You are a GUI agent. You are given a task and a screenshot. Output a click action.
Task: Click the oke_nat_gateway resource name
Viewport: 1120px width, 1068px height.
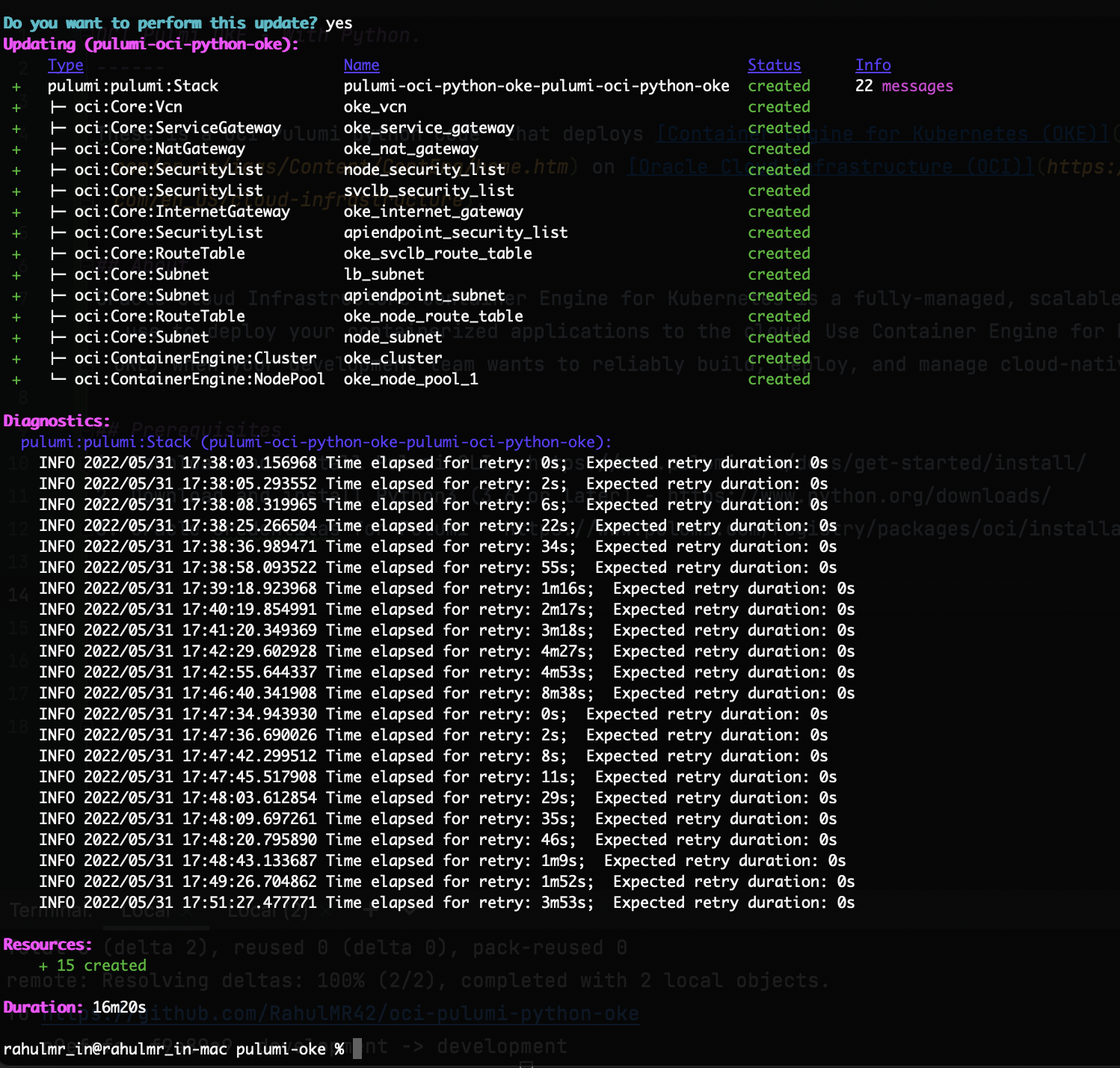click(411, 149)
